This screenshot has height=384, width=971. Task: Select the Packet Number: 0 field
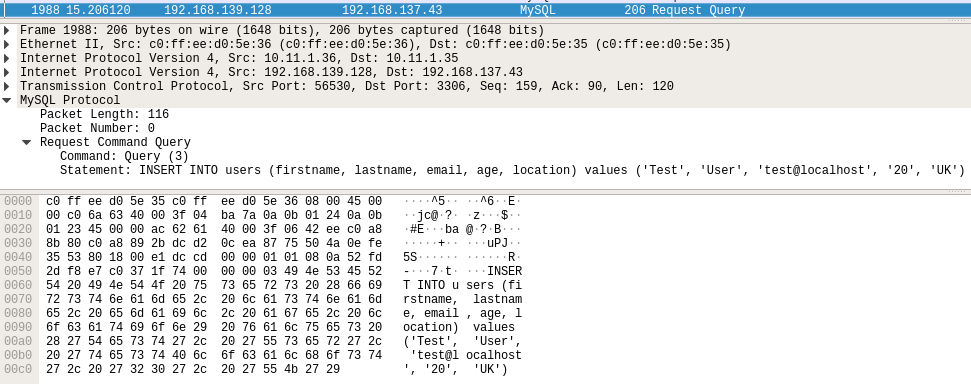click(97, 128)
